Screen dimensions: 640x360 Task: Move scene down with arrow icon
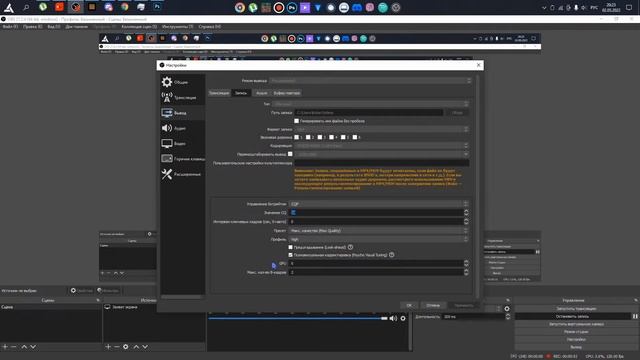33,347
